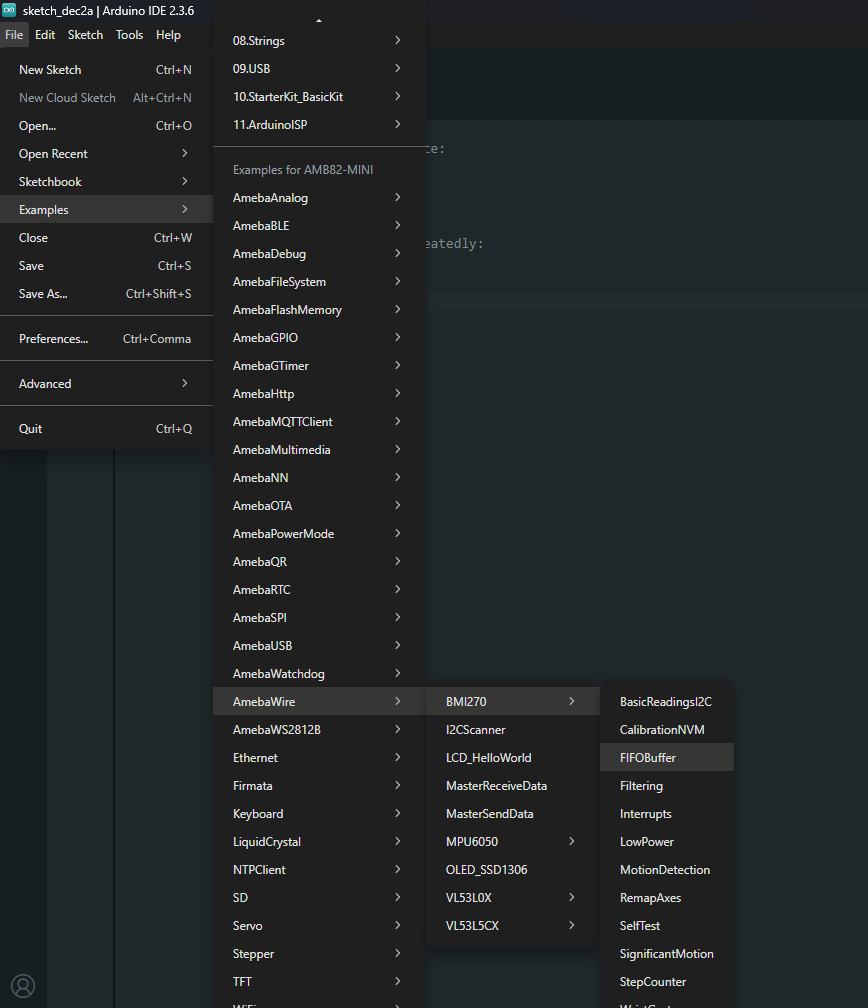The width and height of the screenshot is (868, 1008).
Task: Select the OLED_SSD1306 example
Action: click(x=487, y=870)
